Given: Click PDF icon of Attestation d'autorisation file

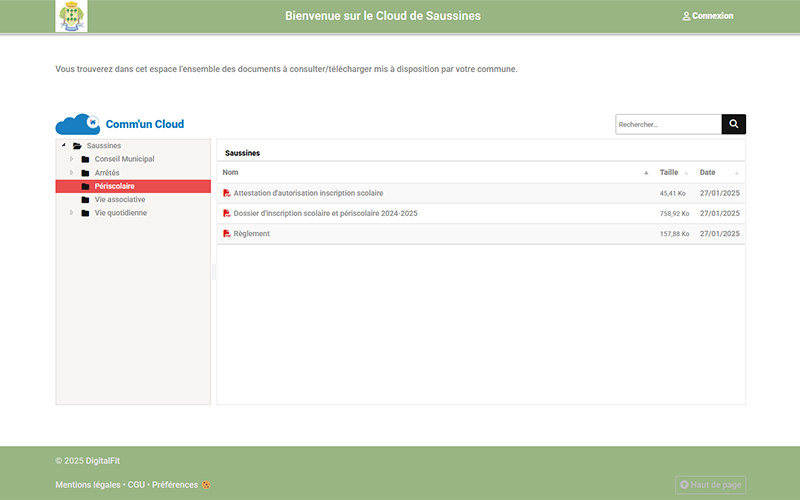Looking at the screenshot, I should click(x=227, y=193).
